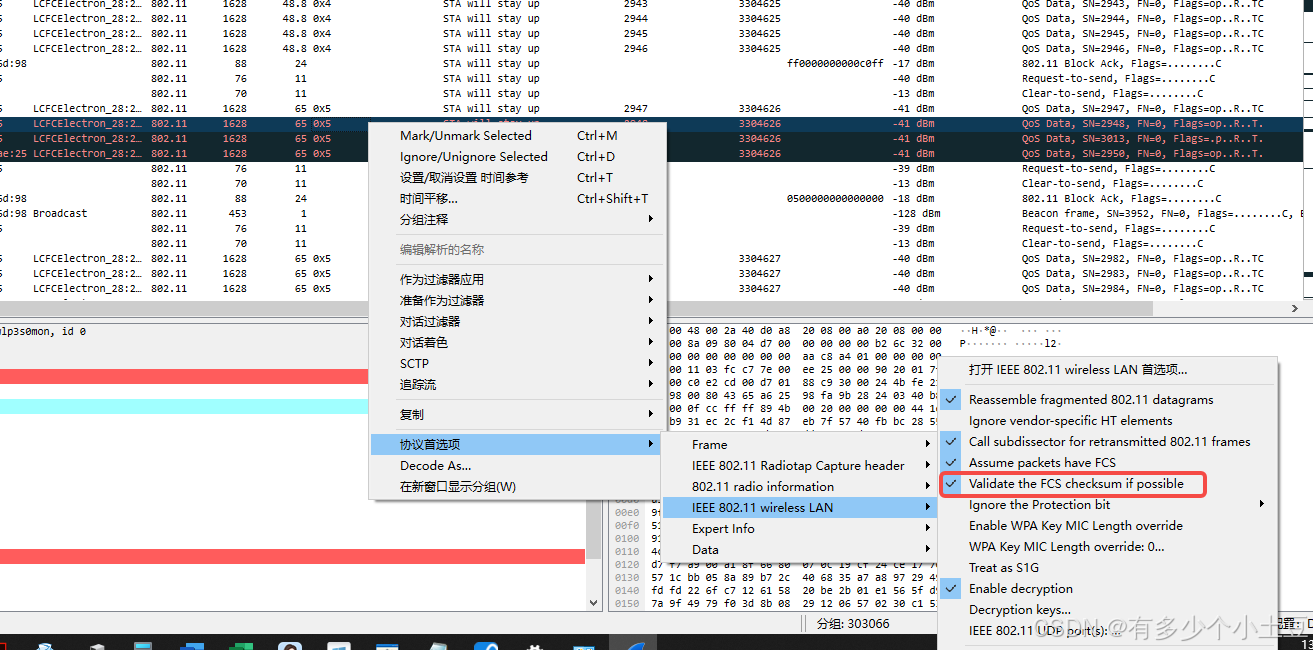Expand the SCTP submenu
This screenshot has height=650, width=1313.
pyautogui.click(x=517, y=364)
